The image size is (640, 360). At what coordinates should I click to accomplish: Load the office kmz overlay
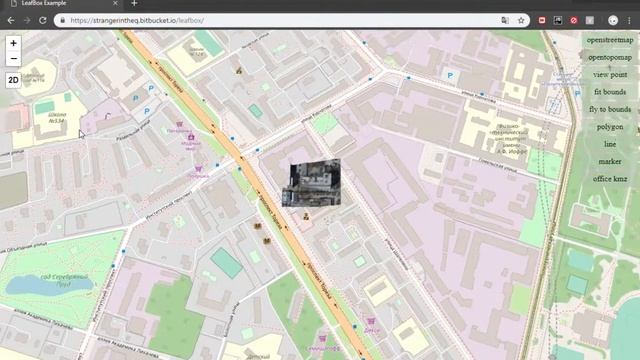pos(610,179)
